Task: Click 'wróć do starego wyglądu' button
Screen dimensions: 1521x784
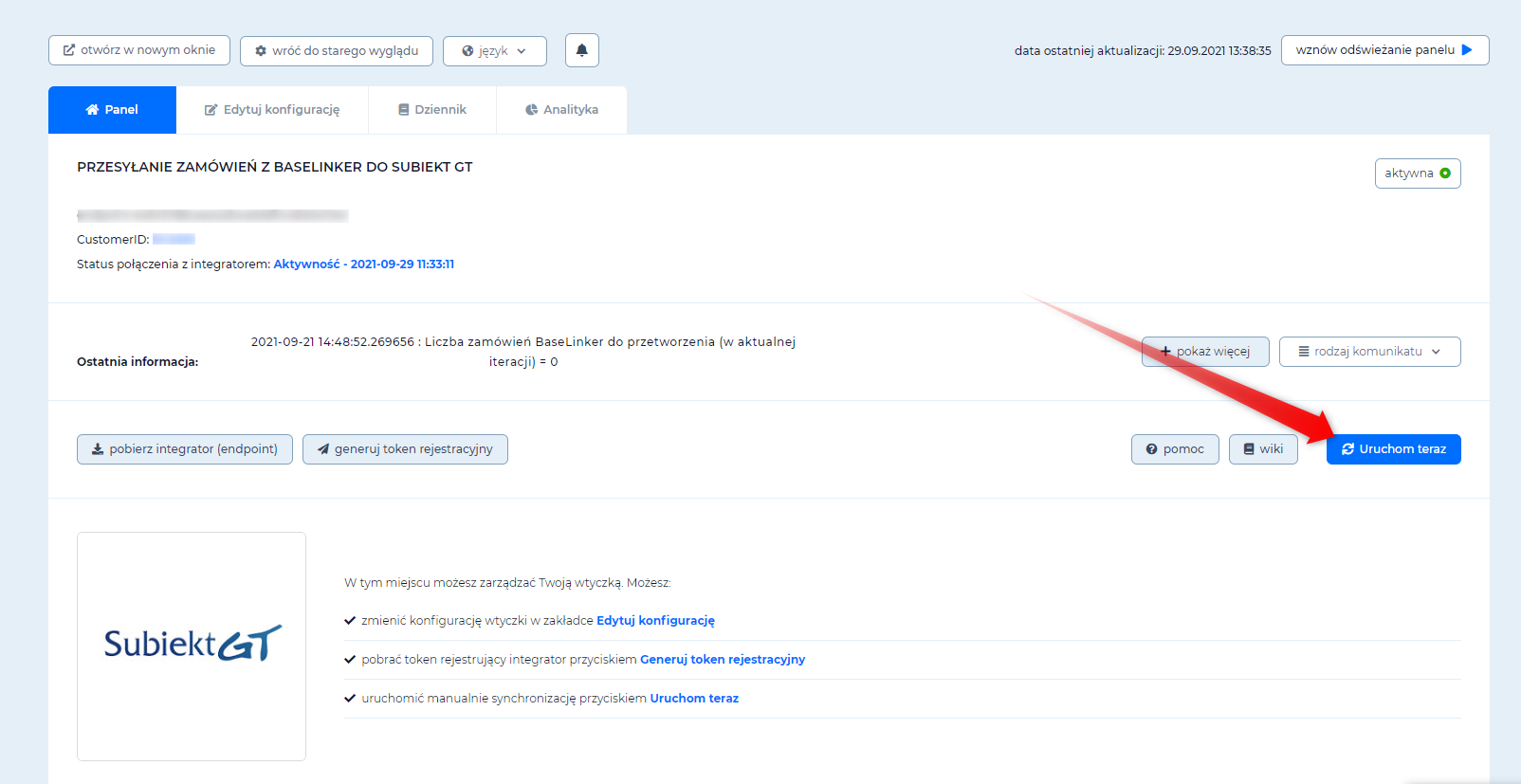Action: coord(337,51)
